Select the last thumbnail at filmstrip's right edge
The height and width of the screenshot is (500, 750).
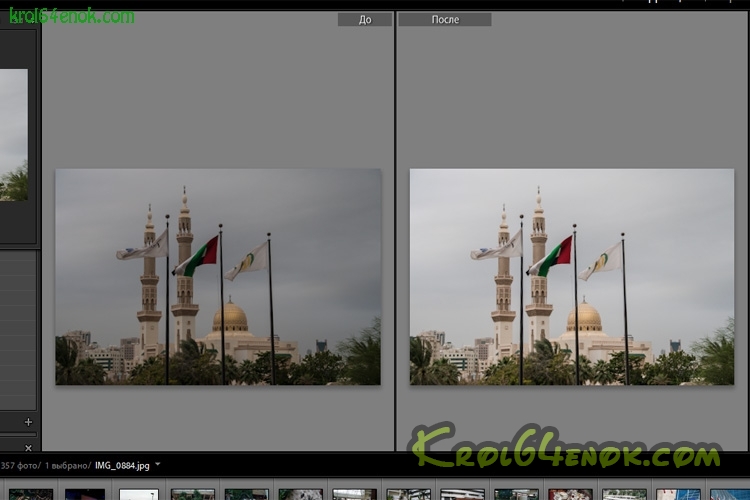(732, 494)
